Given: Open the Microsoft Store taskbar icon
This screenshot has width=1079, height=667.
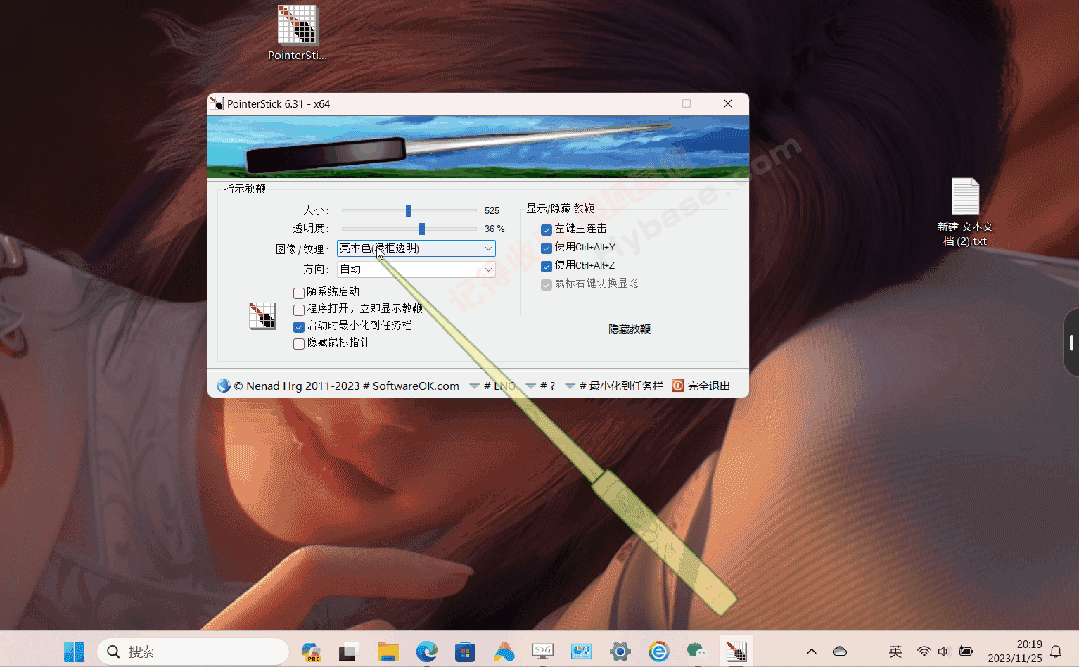Looking at the screenshot, I should pos(465,651).
